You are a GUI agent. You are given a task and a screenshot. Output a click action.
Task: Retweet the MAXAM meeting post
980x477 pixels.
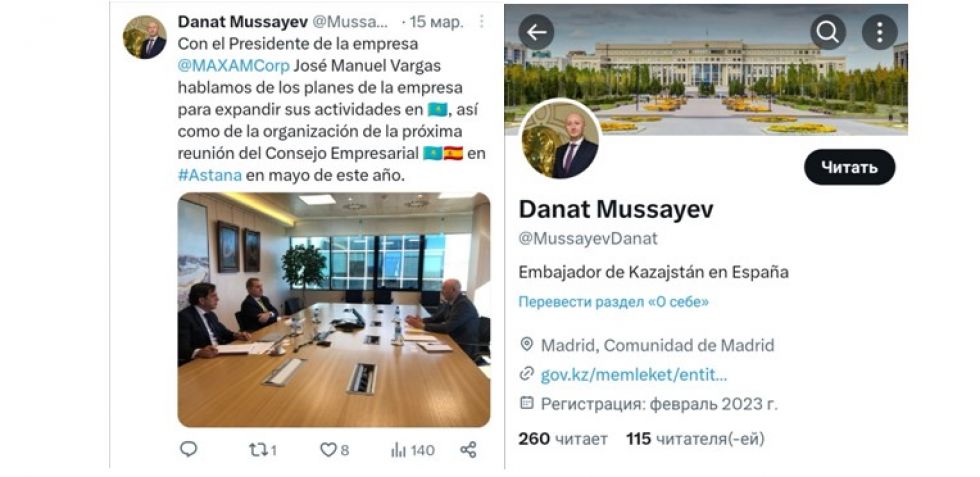pyautogui.click(x=262, y=449)
